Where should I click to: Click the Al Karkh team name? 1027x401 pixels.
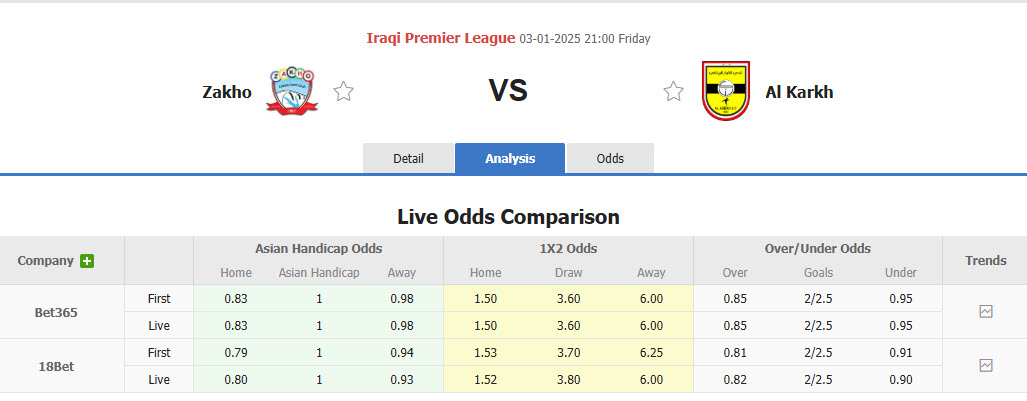click(799, 92)
